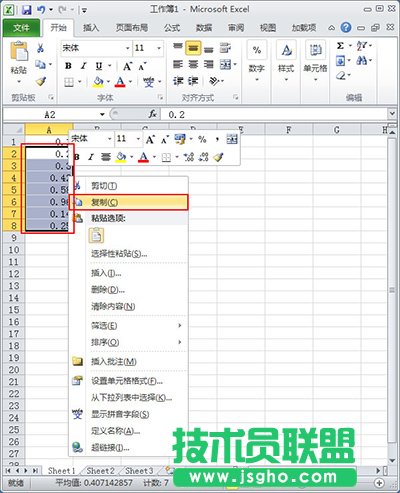
Task: Click the ribbon fill color bucket
Action: tap(98, 81)
